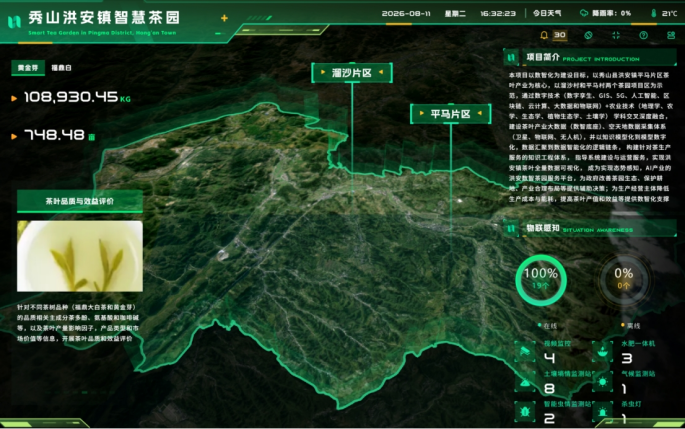
Task: Click the 星期二 weekday label
Action: (x=455, y=14)
